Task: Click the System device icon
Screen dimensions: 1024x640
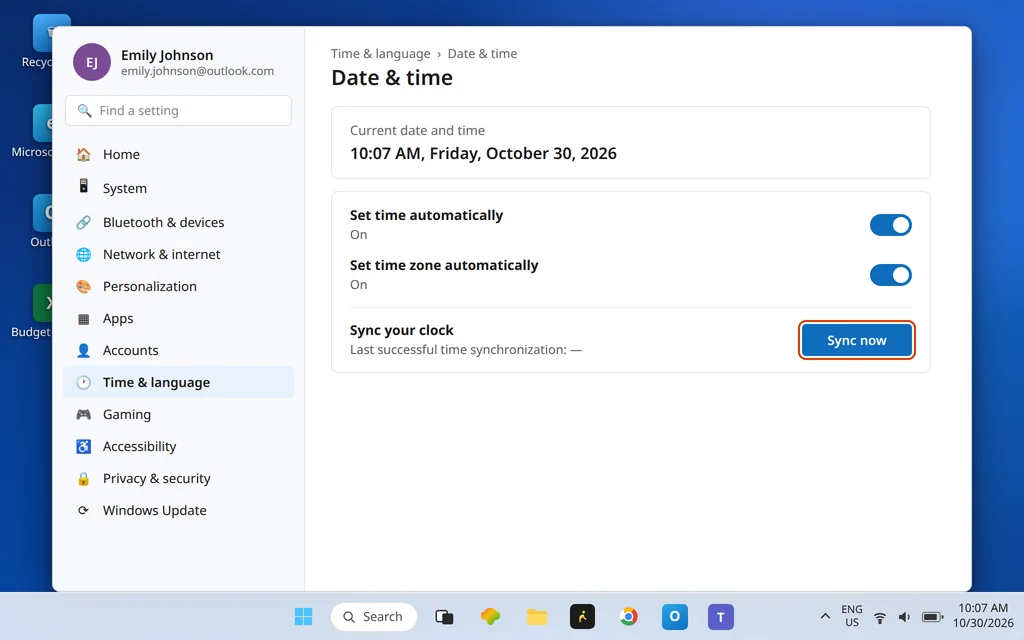Action: (84, 186)
